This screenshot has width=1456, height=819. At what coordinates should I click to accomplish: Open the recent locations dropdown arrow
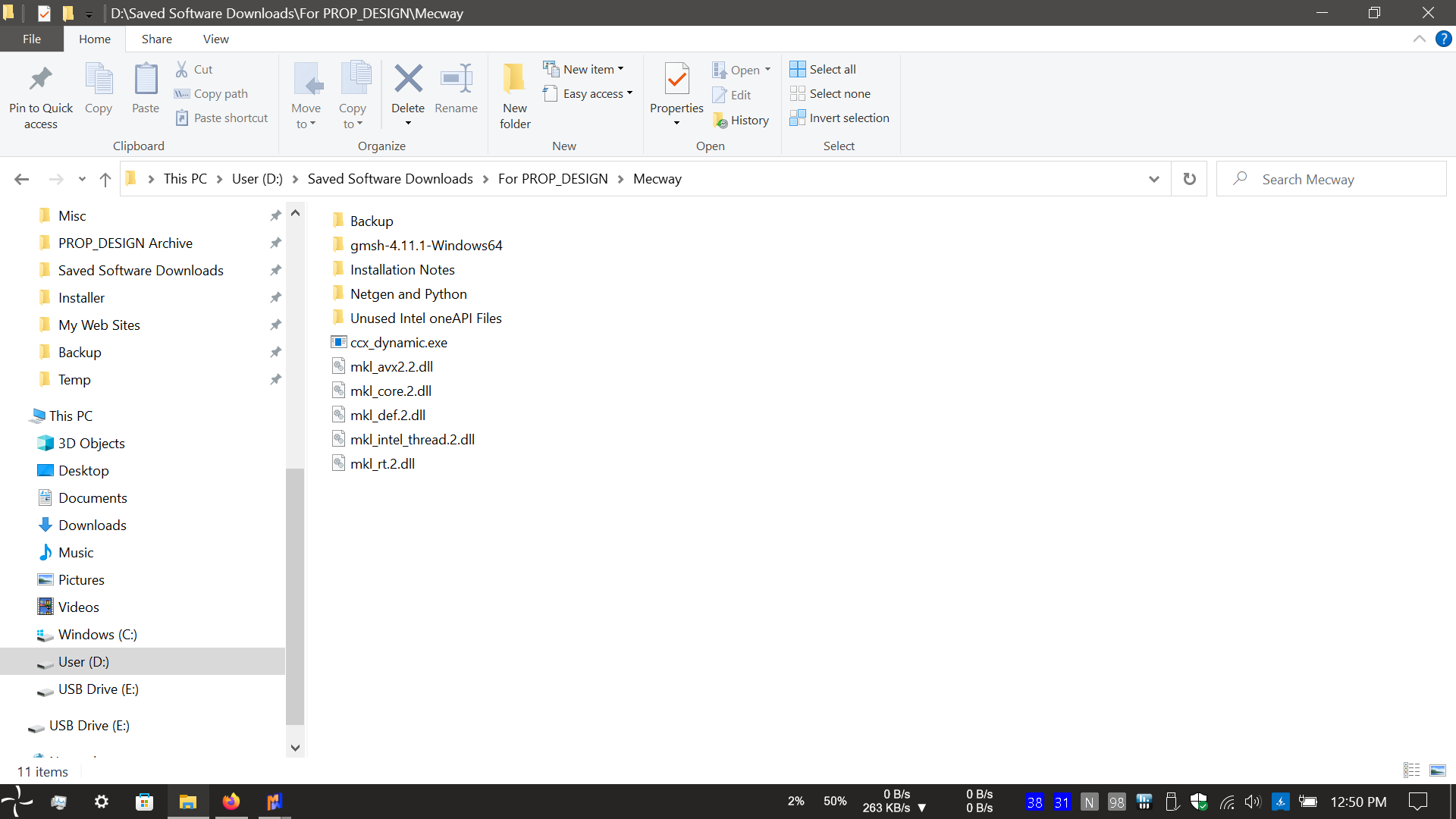click(82, 179)
